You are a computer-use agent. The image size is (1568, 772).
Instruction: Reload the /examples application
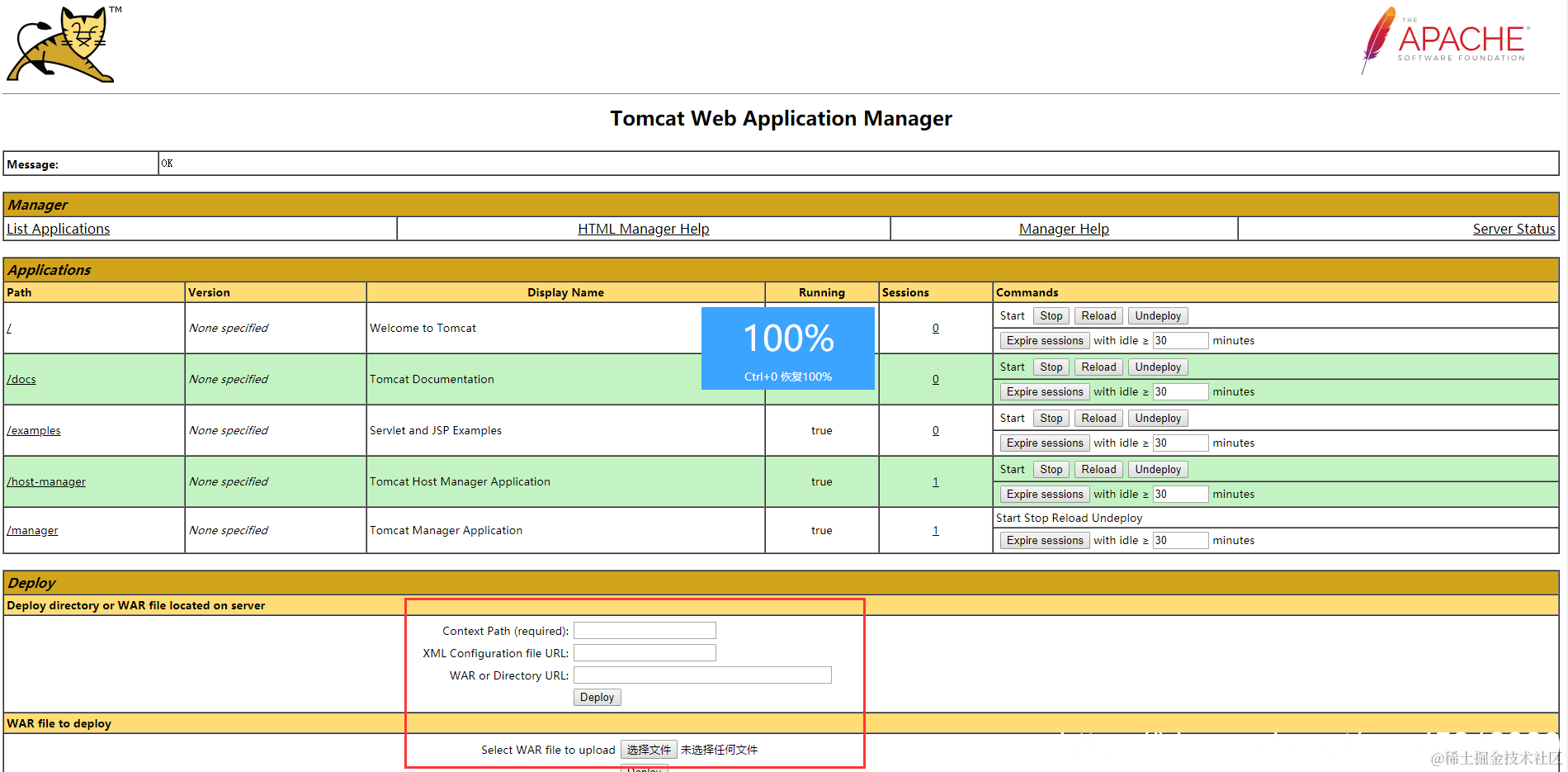coord(1098,418)
